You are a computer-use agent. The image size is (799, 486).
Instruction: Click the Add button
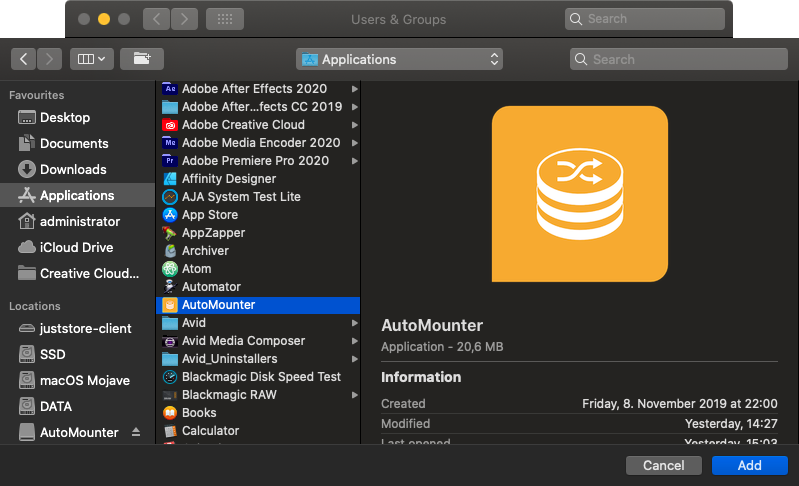[750, 465]
